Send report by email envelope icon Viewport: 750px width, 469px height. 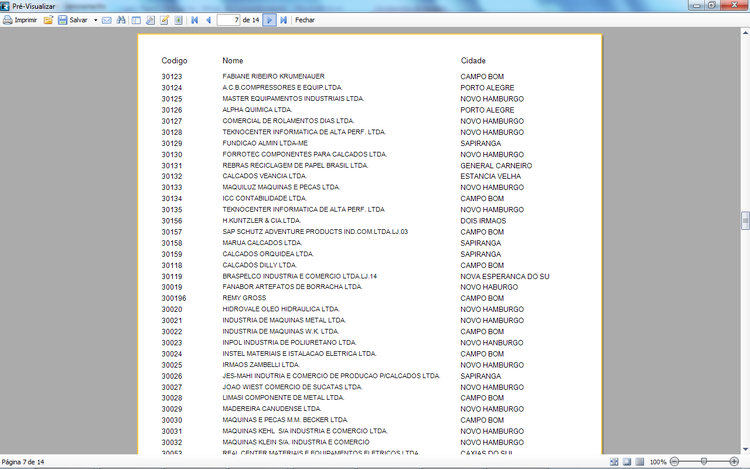[x=107, y=20]
